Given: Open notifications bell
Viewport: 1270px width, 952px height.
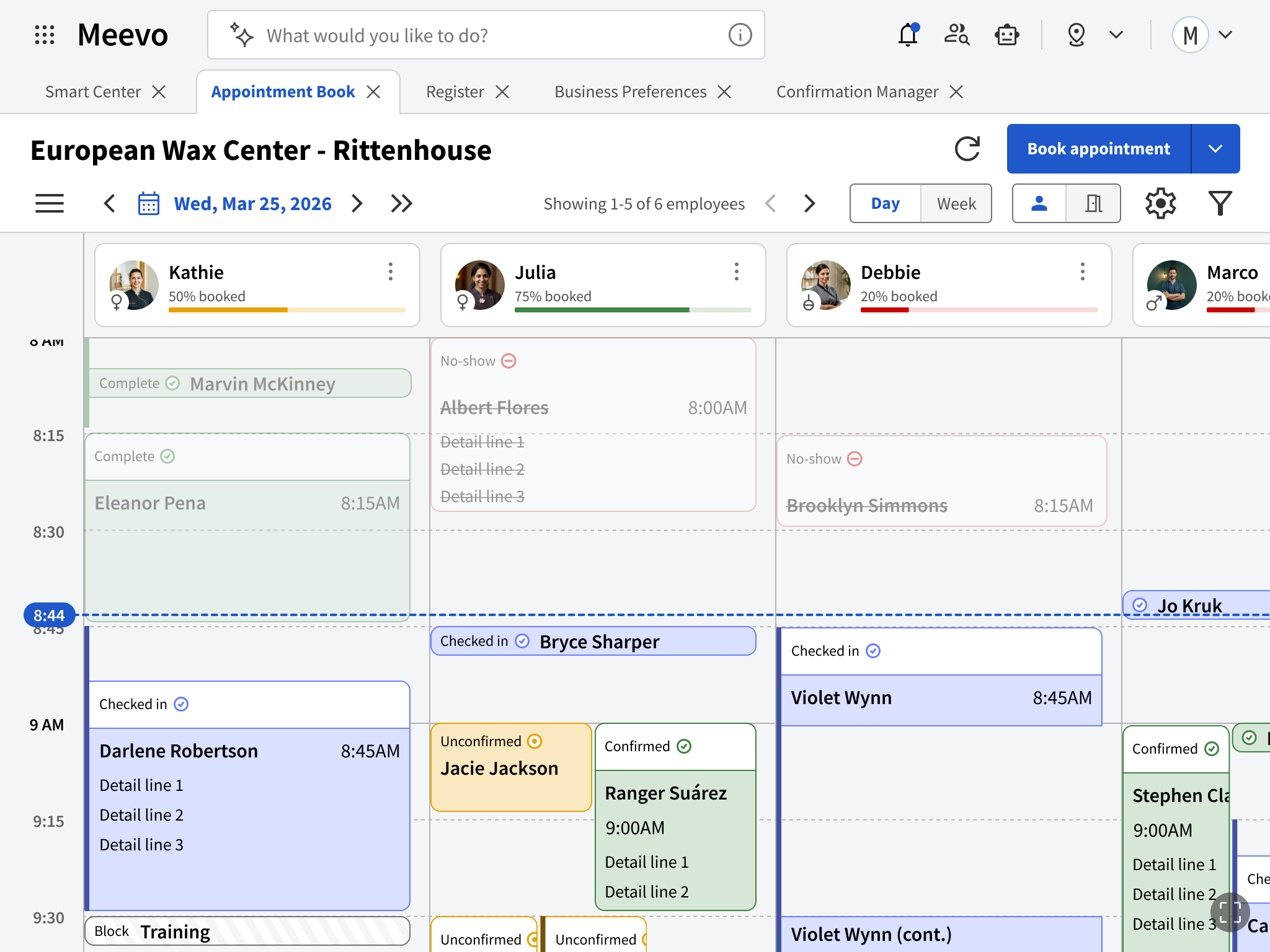Looking at the screenshot, I should (x=908, y=35).
